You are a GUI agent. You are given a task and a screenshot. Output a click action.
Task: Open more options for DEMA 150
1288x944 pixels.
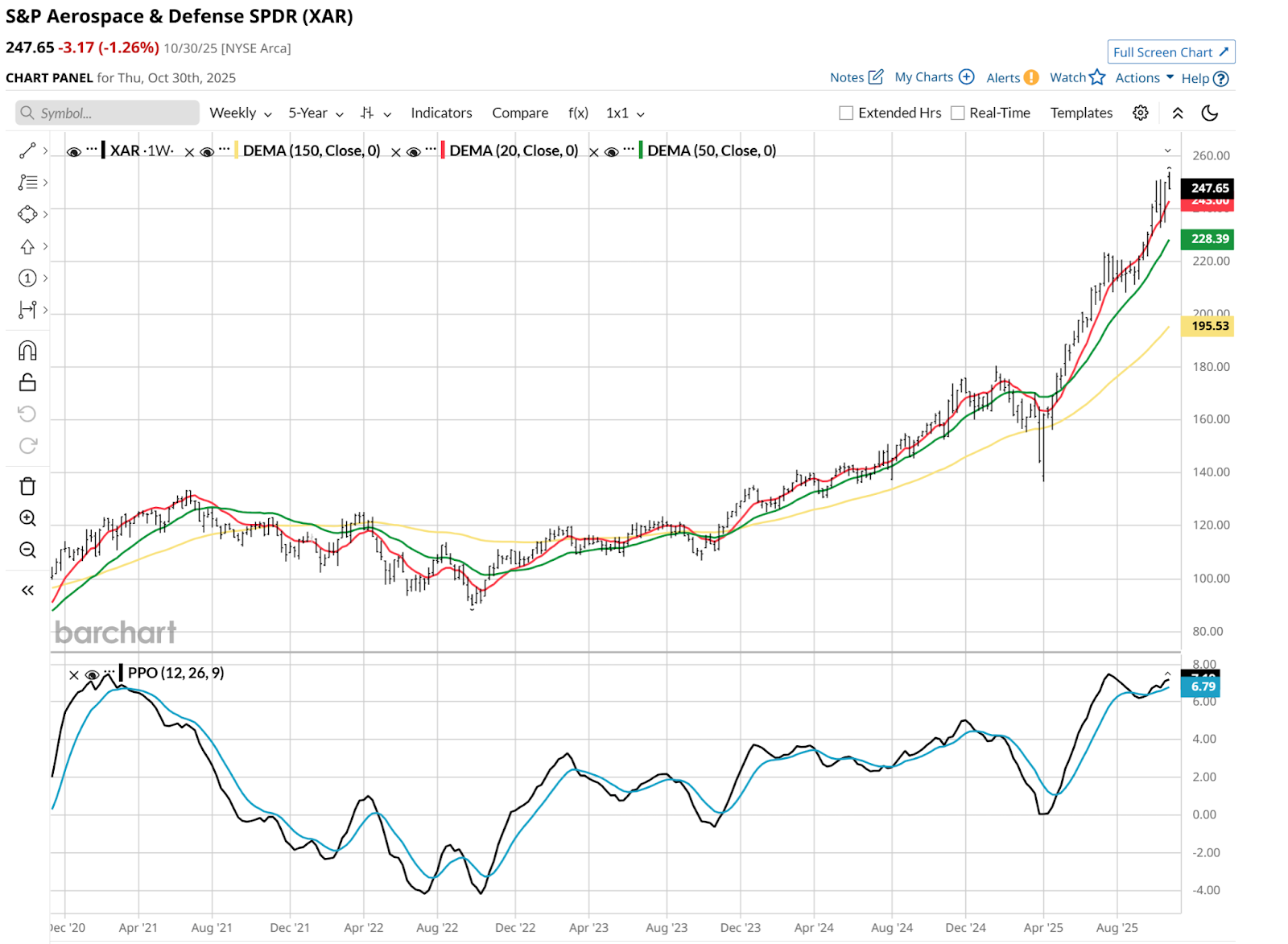coord(225,149)
